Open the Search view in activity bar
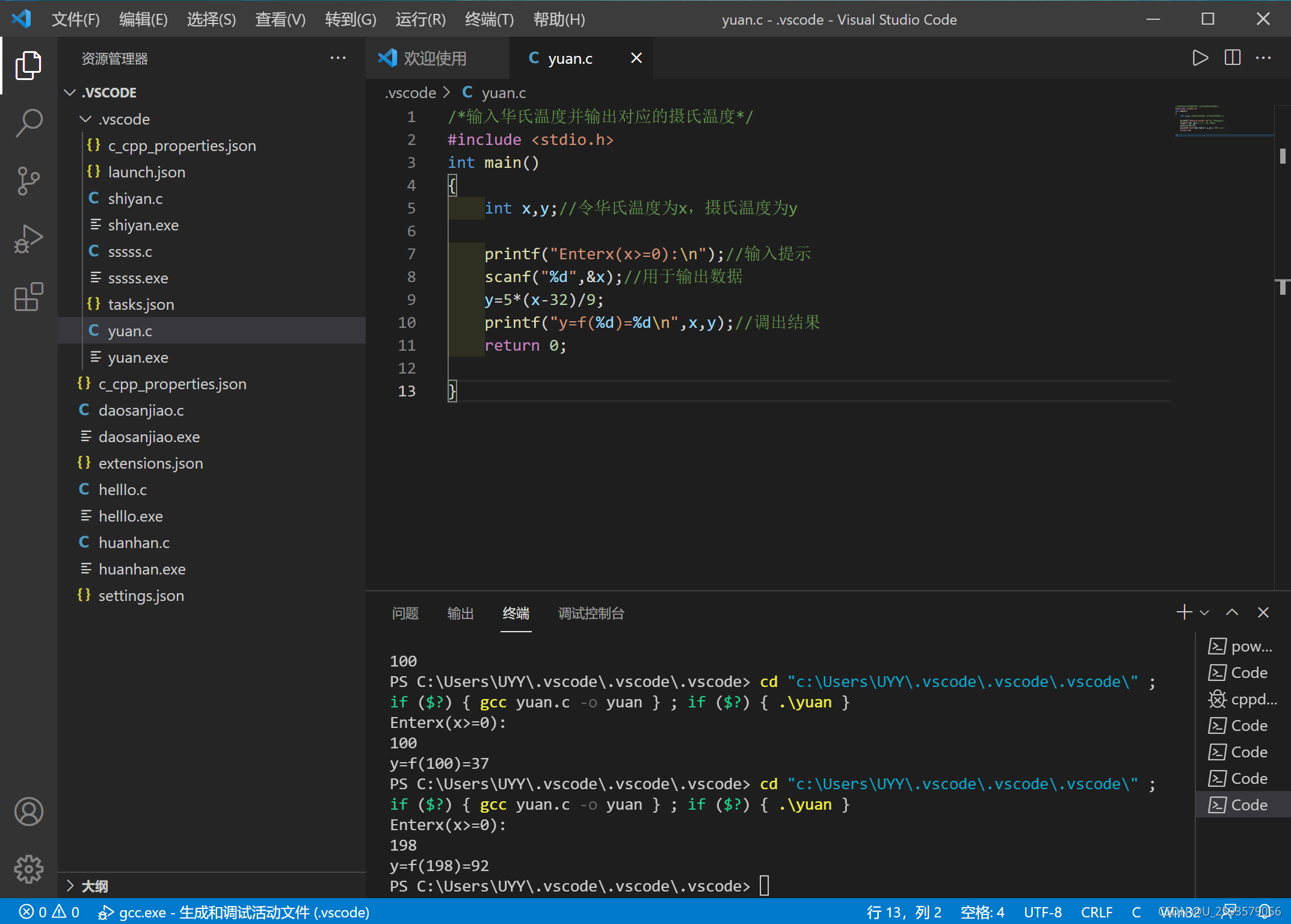Image resolution: width=1291 pixels, height=924 pixels. pos(28,123)
